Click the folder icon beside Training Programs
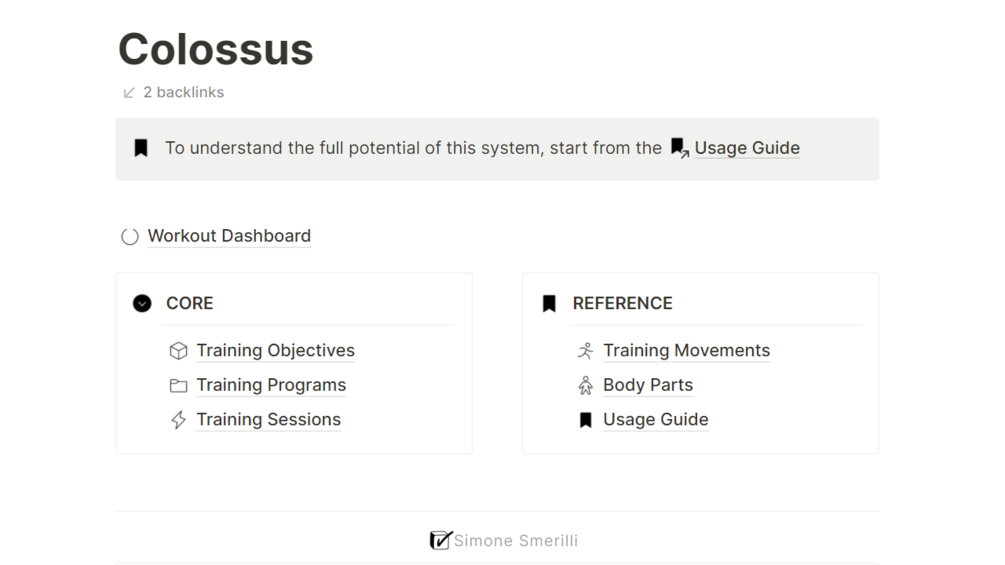The image size is (1005, 565). pyautogui.click(x=179, y=385)
